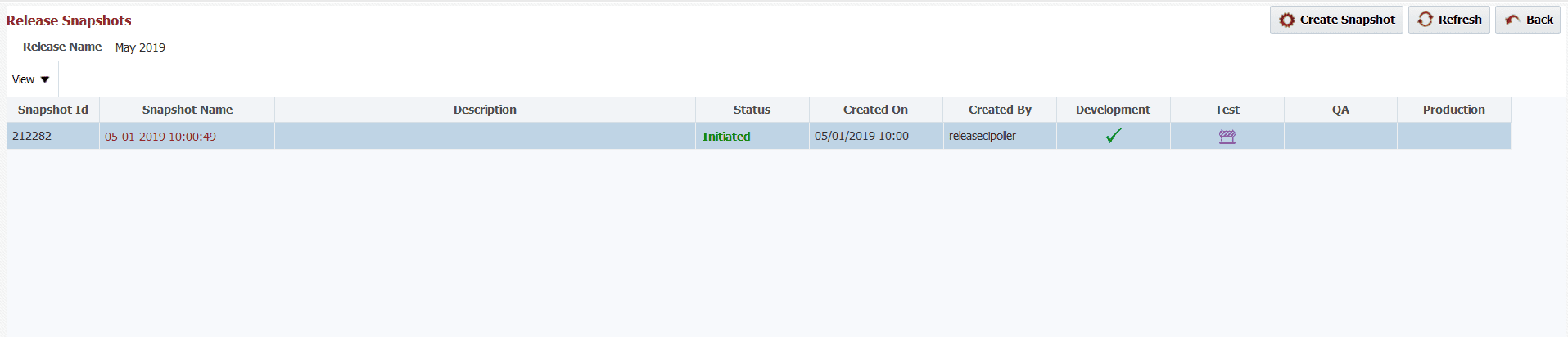Screen dimensions: 1568x337
Task: Click the Test deploy icon
Action: 1227,137
